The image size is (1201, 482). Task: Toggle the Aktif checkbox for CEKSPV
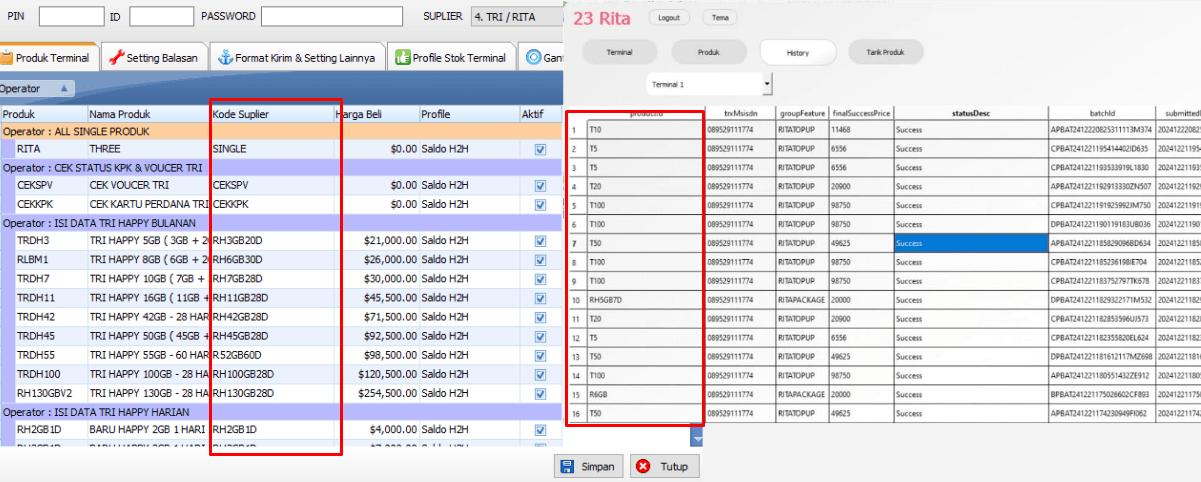pos(540,186)
